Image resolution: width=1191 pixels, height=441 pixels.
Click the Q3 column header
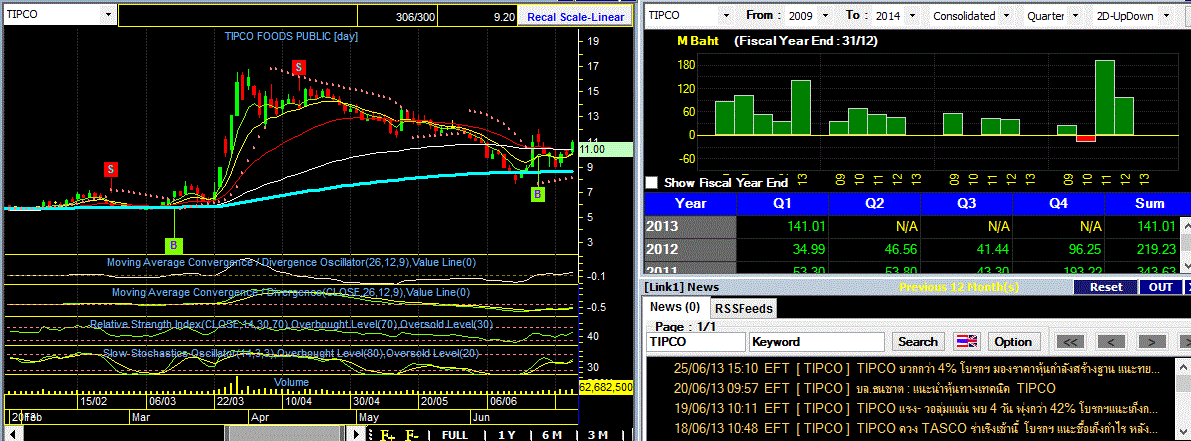pos(966,203)
